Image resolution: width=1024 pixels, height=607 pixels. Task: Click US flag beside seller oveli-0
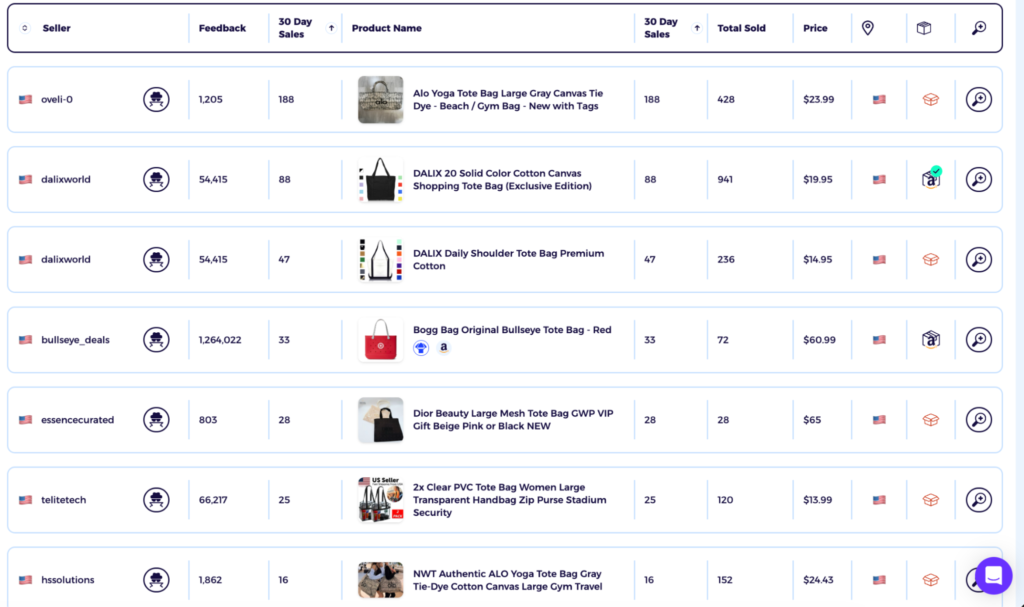[25, 99]
